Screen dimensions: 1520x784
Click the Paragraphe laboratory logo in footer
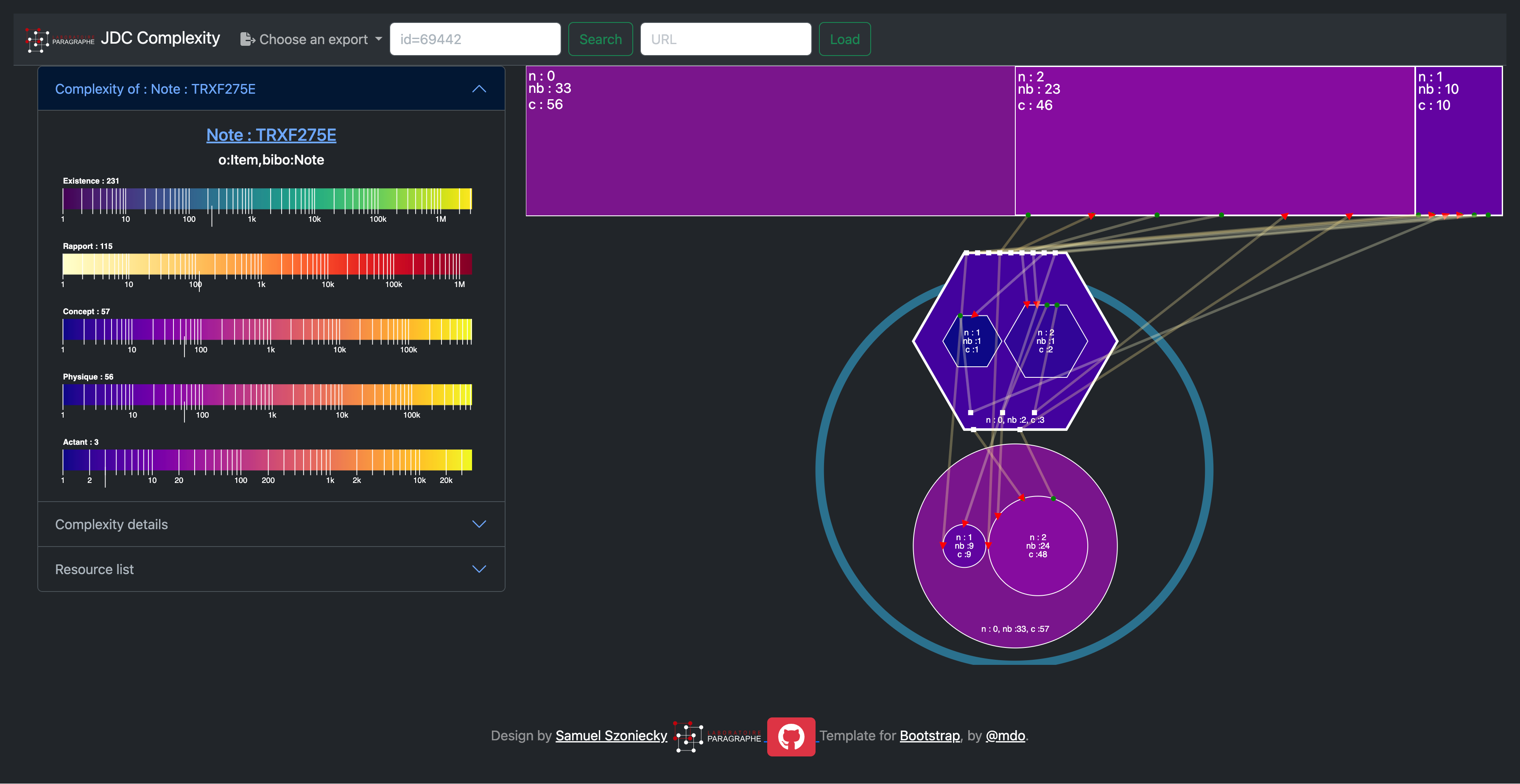point(718,736)
